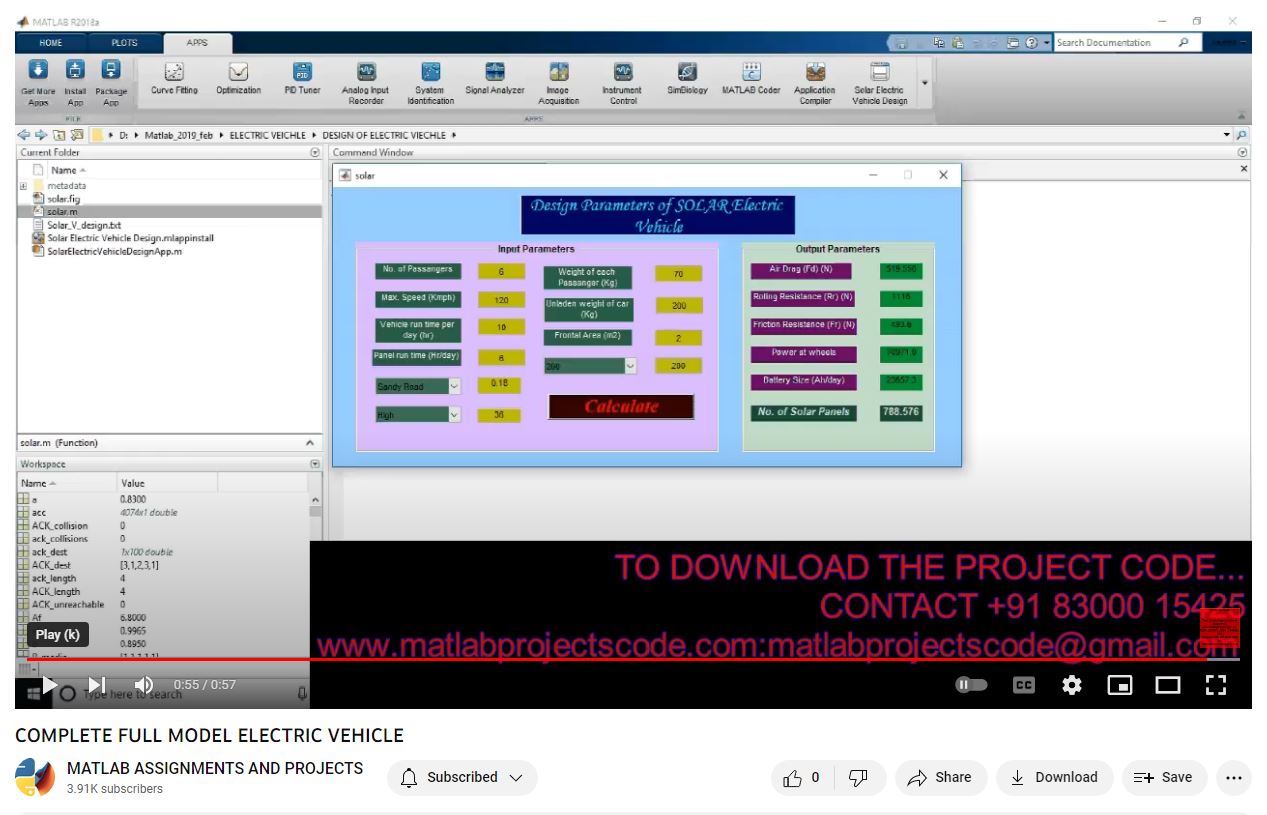Image resolution: width=1267 pixels, height=815 pixels.
Task: Toggle the autoplay switch
Action: tap(971, 685)
